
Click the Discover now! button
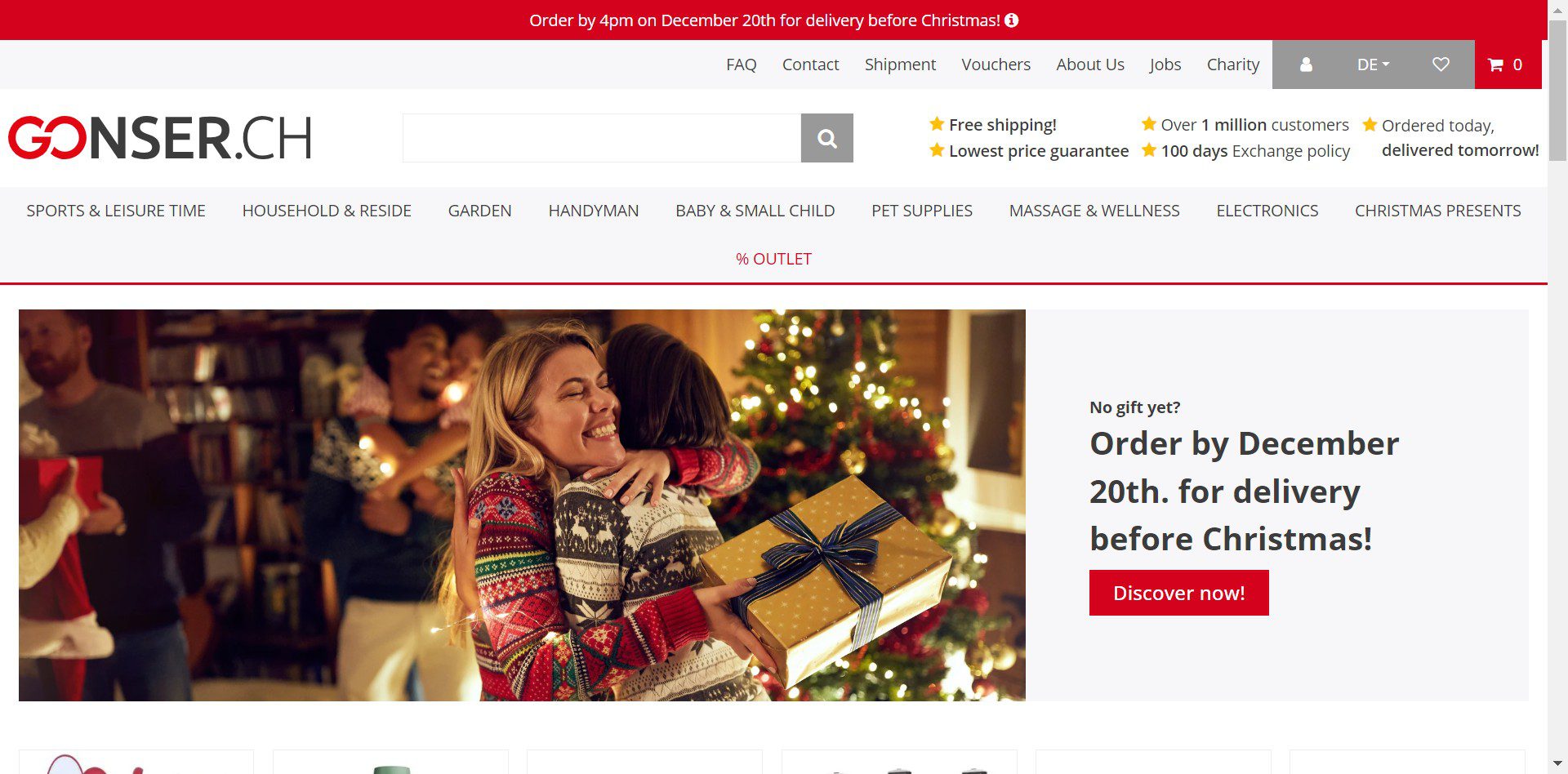coord(1178,593)
